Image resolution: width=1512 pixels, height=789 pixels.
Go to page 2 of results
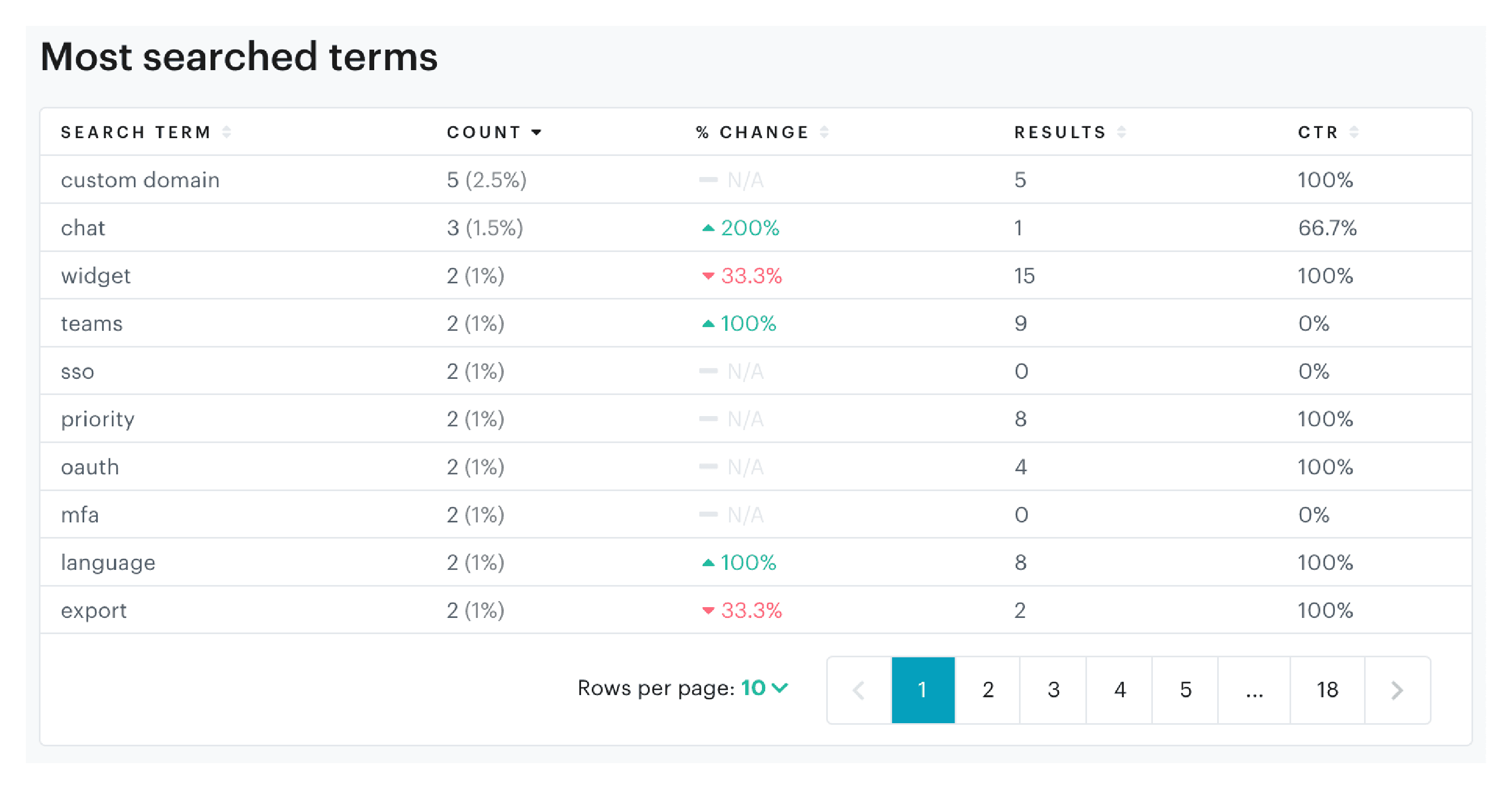(x=988, y=690)
